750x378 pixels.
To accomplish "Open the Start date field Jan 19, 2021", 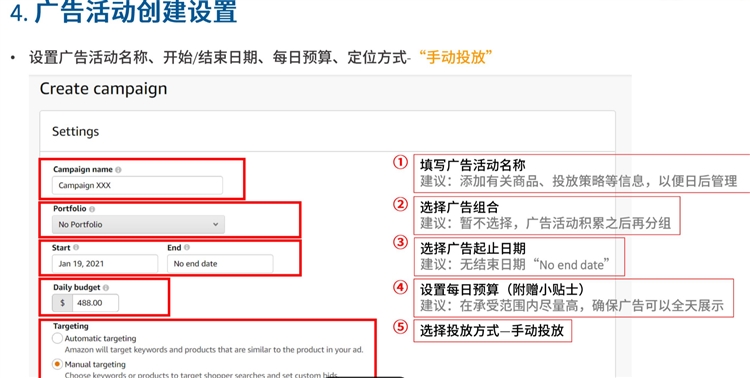I will 105,264.
